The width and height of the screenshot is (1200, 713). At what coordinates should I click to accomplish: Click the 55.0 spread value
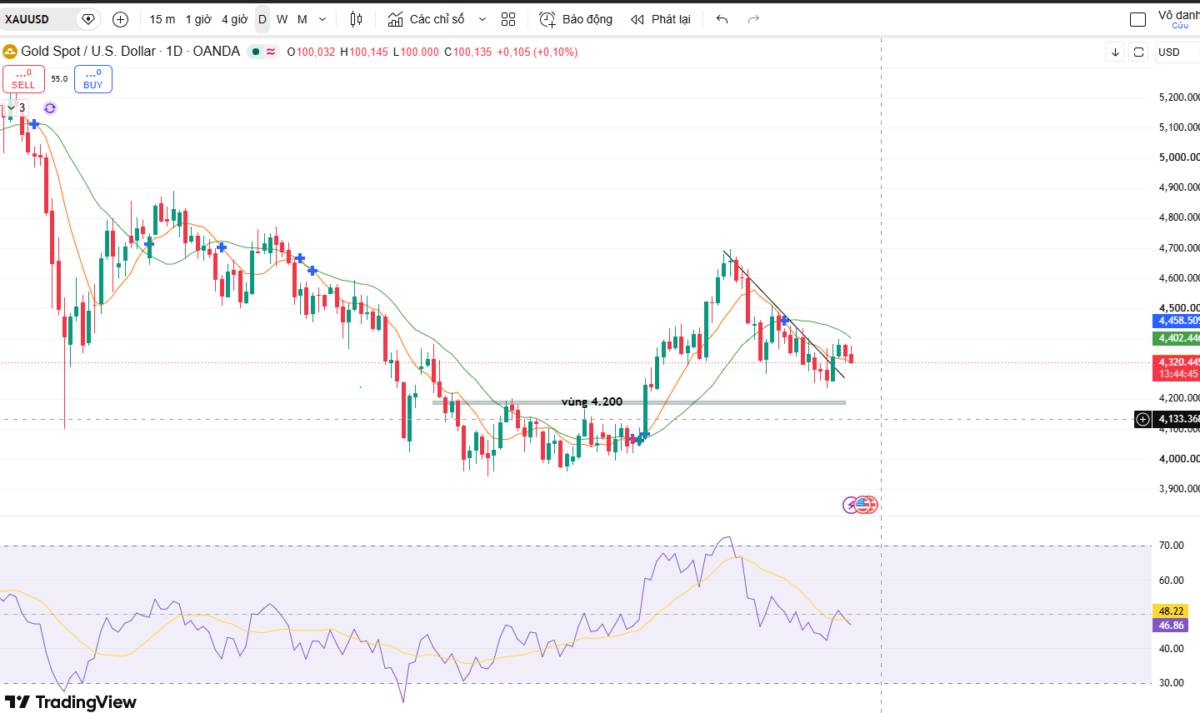point(59,79)
